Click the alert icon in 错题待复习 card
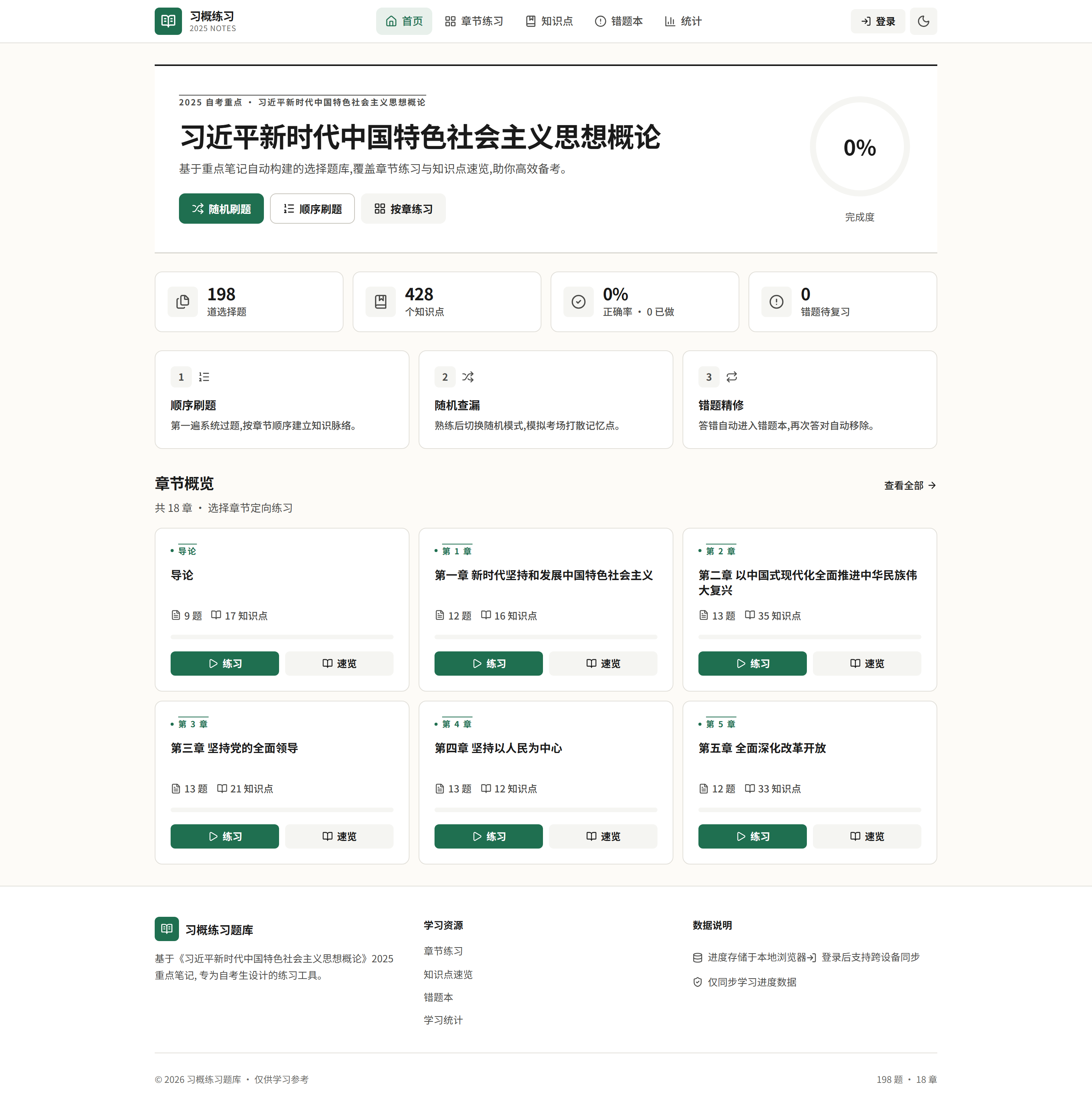Image resolution: width=1092 pixels, height=1117 pixels. (776, 301)
